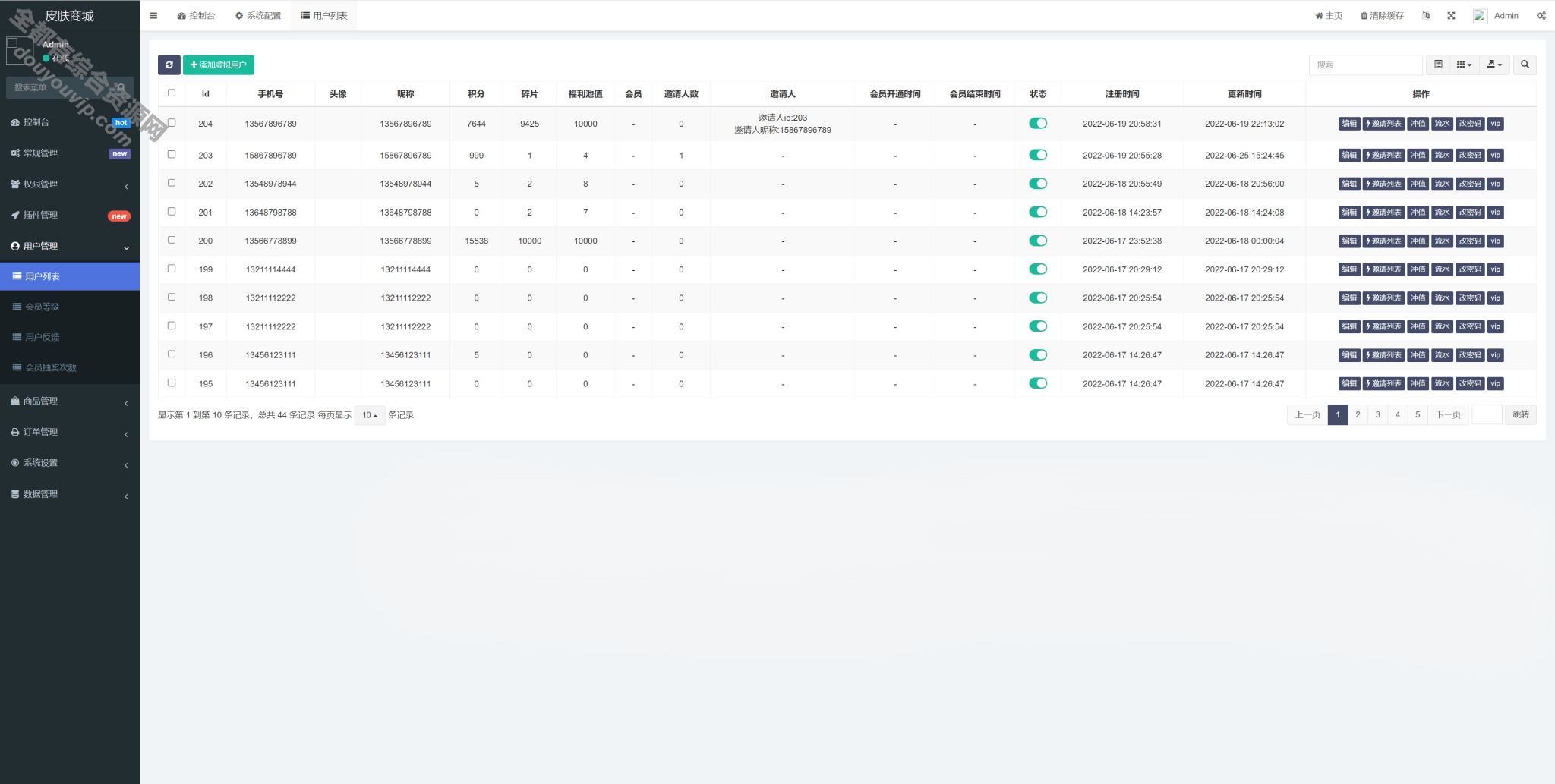Go to page 5 in pagination
Viewport: 1555px width, 784px height.
coord(1418,415)
